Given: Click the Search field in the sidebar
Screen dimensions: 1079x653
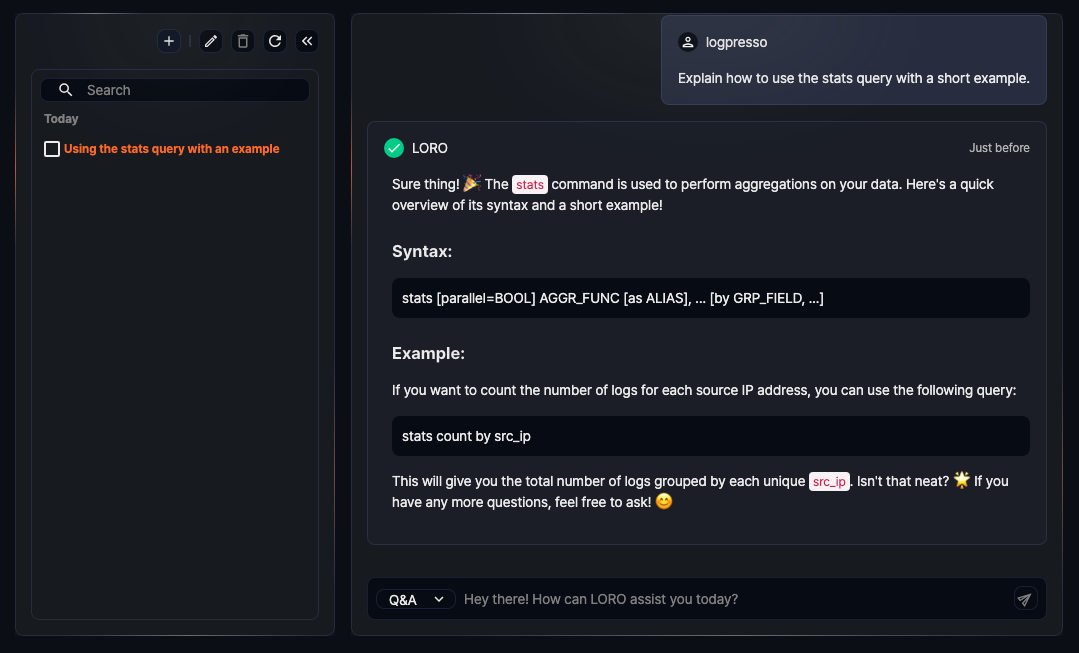Looking at the screenshot, I should click(175, 89).
